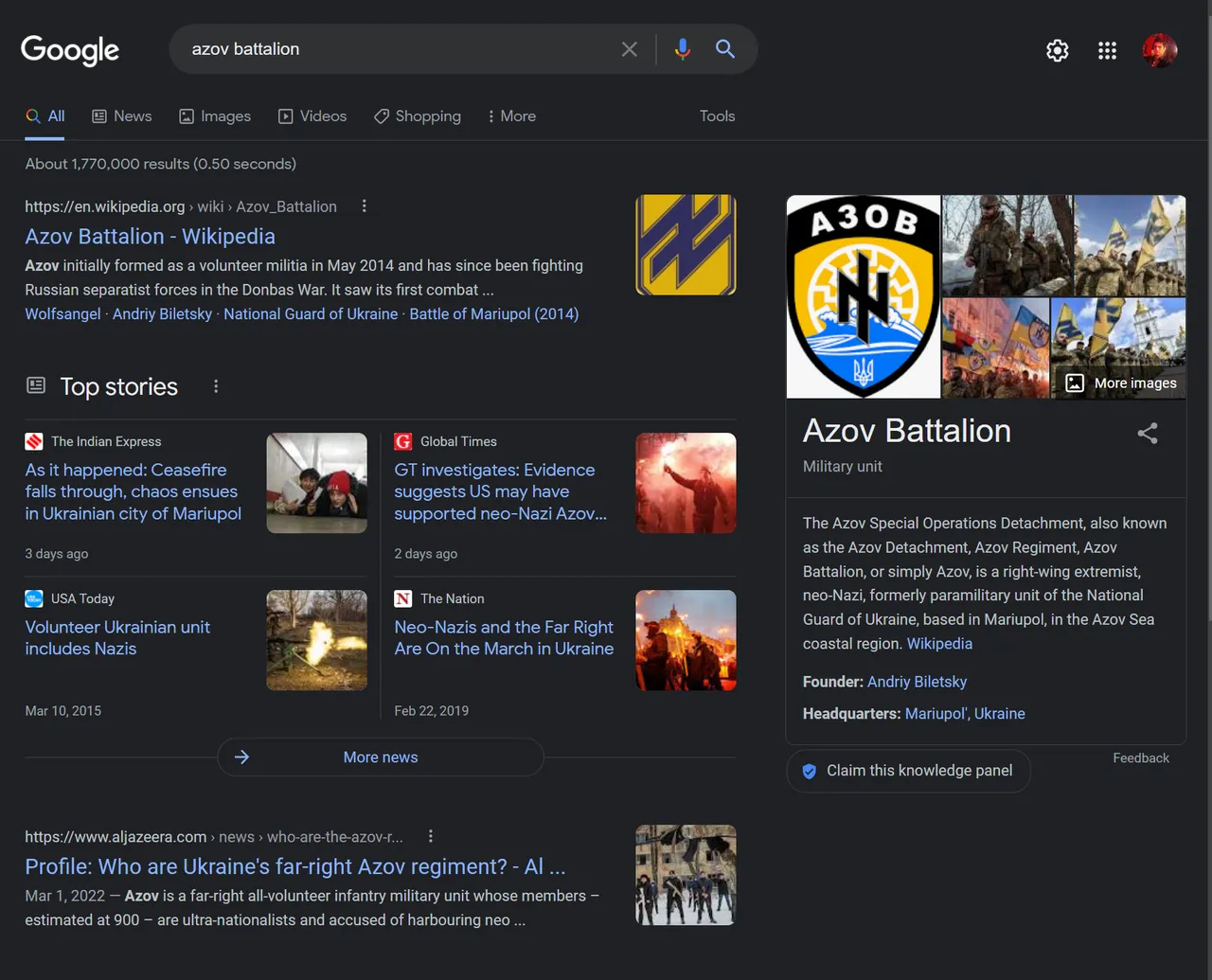Click Claim this knowledge panel button
Image resolution: width=1212 pixels, height=980 pixels.
coord(908,771)
